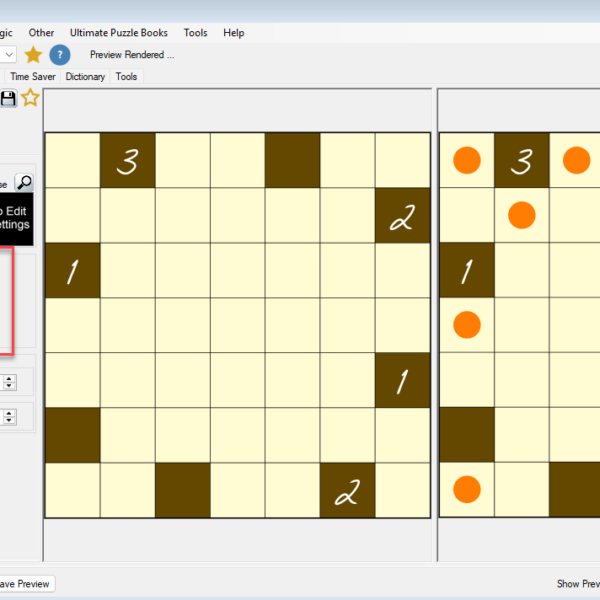This screenshot has height=600, width=600.
Task: Click the orange circle in the top-left solution cell
Action: (x=467, y=160)
